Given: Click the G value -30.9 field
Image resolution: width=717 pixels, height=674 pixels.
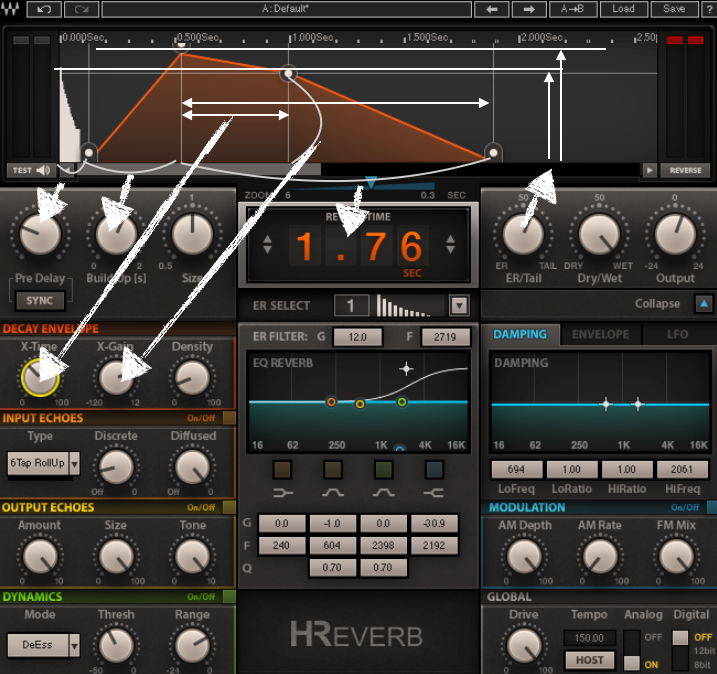Looking at the screenshot, I should [434, 523].
